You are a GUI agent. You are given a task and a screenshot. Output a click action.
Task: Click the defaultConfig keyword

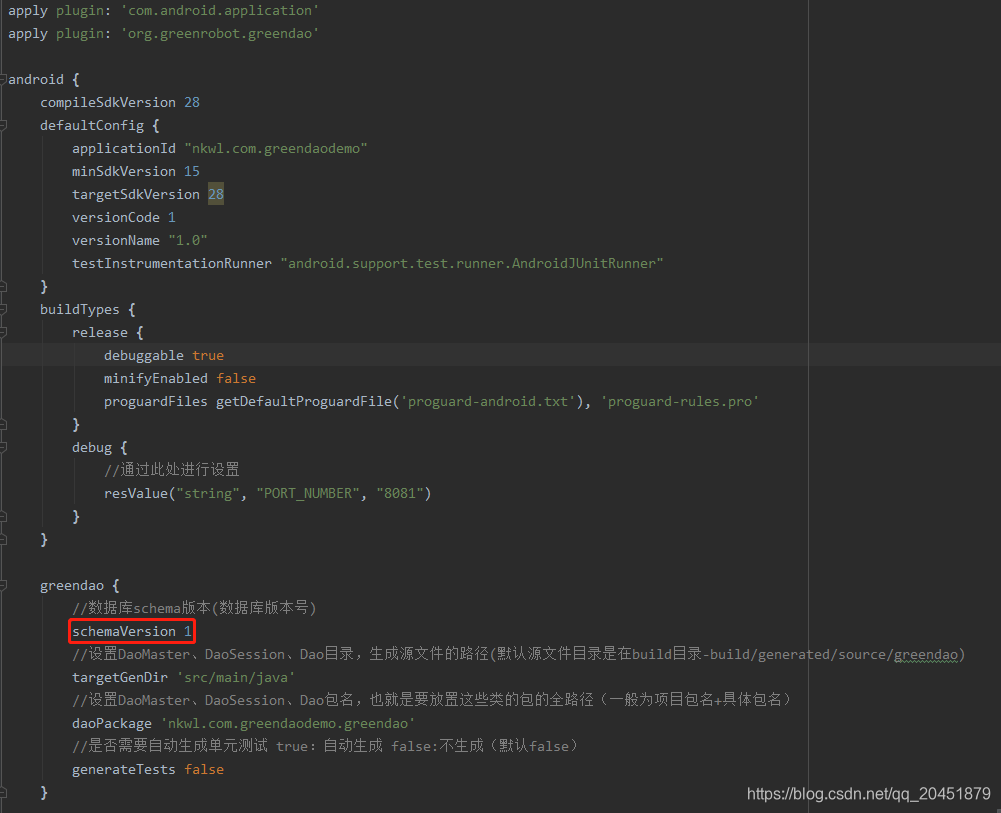coord(92,125)
